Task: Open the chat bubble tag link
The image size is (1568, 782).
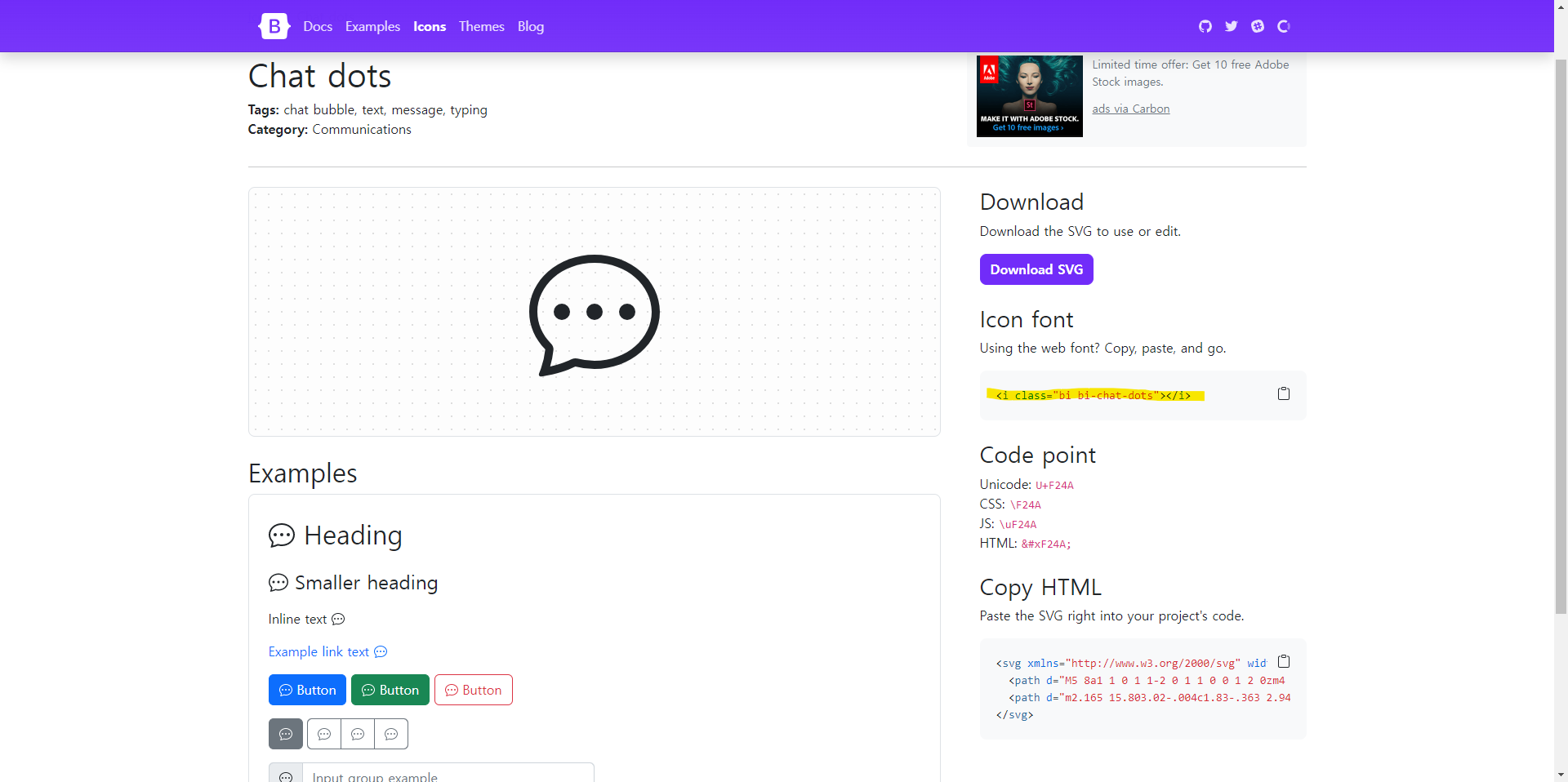Action: coord(318,109)
